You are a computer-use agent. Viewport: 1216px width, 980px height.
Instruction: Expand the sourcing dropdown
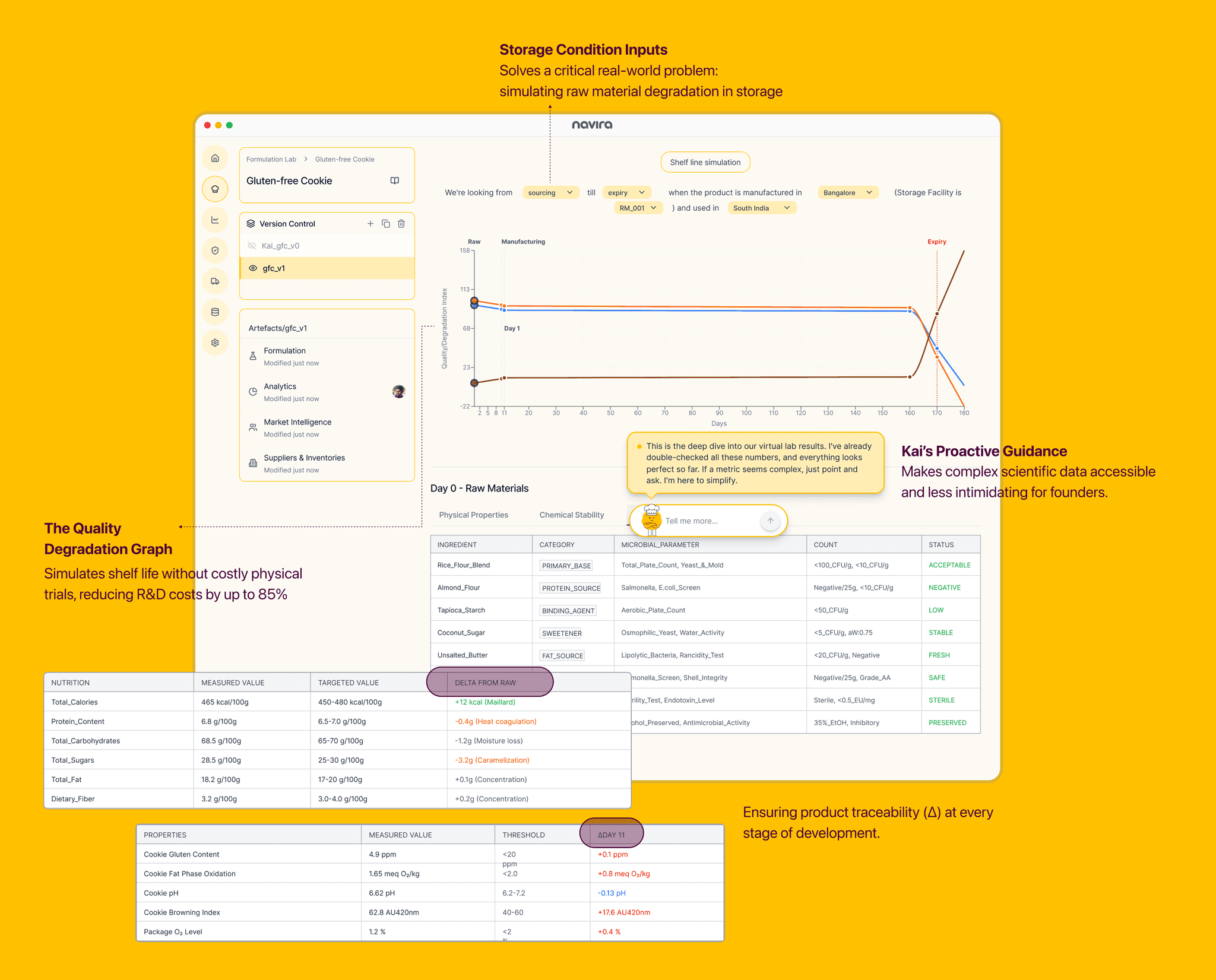(550, 193)
